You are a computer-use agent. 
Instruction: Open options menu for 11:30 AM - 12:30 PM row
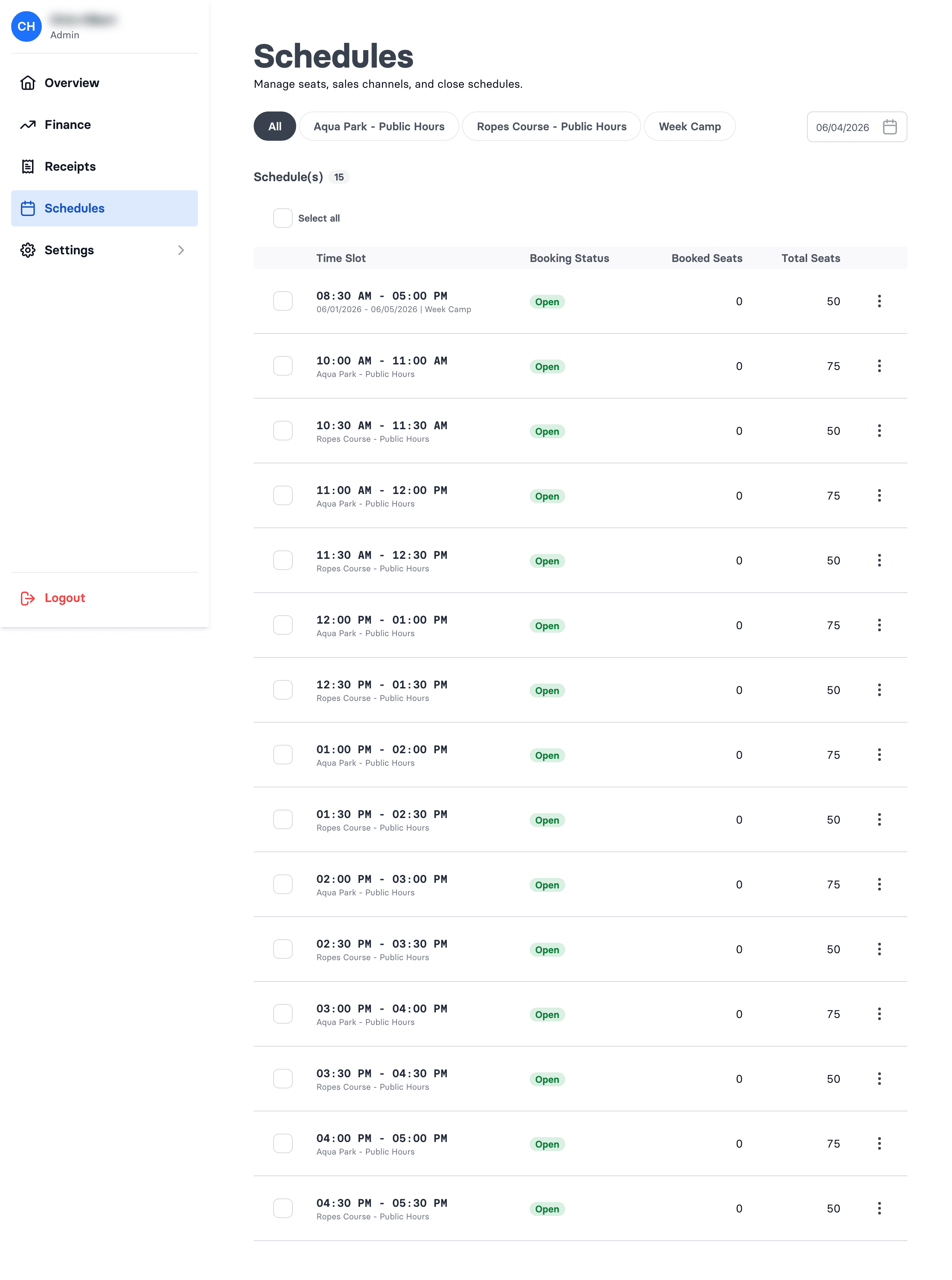879,561
